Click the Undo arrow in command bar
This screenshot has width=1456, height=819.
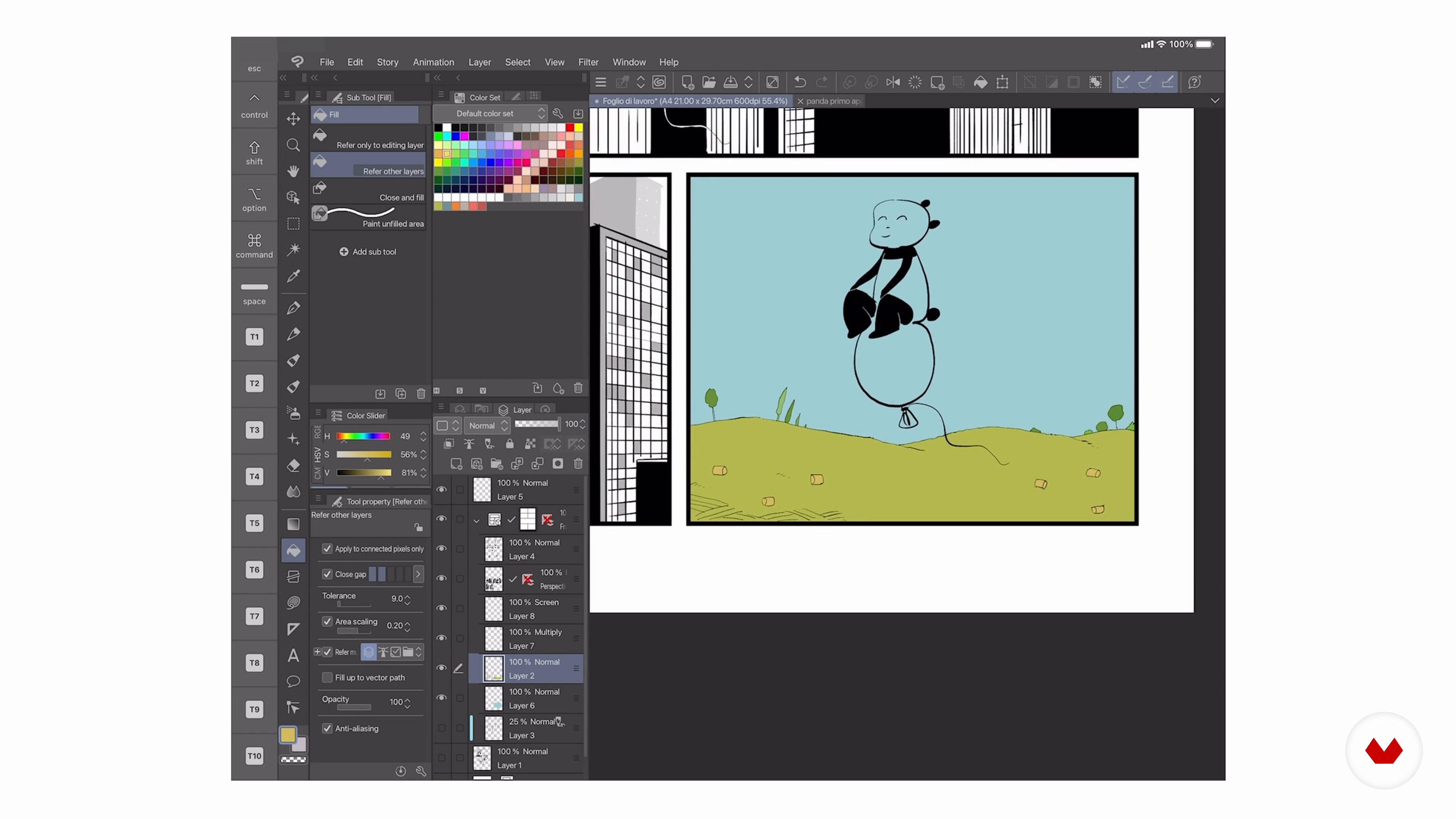point(800,83)
